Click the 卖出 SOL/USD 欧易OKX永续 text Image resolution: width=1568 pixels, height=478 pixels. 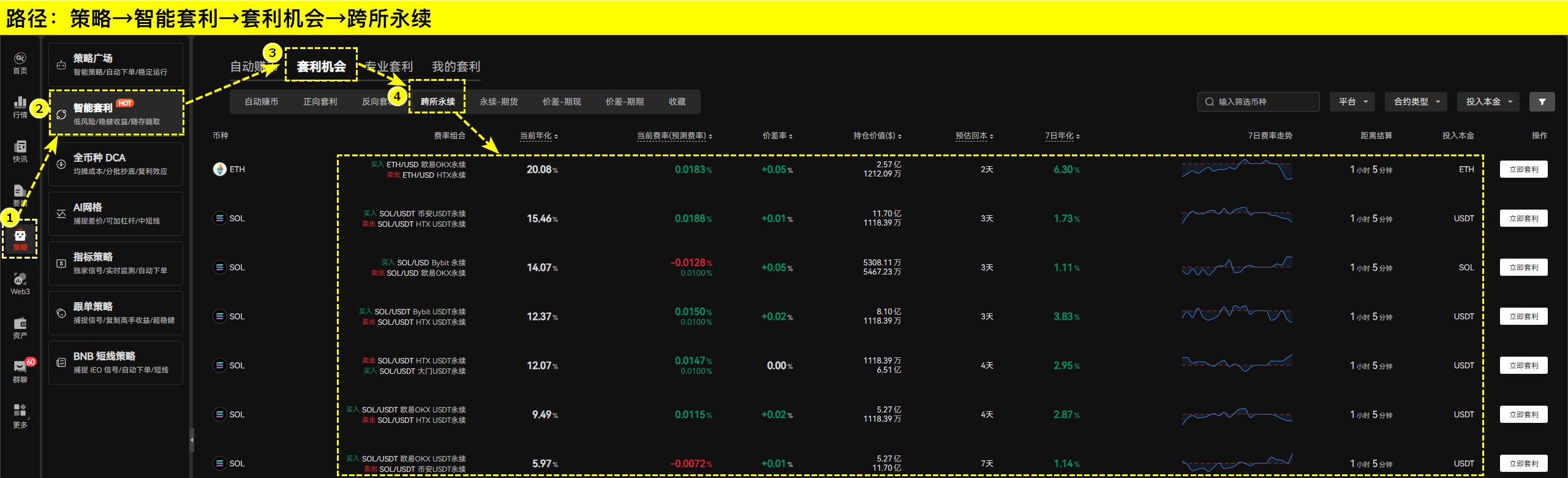[x=418, y=273]
